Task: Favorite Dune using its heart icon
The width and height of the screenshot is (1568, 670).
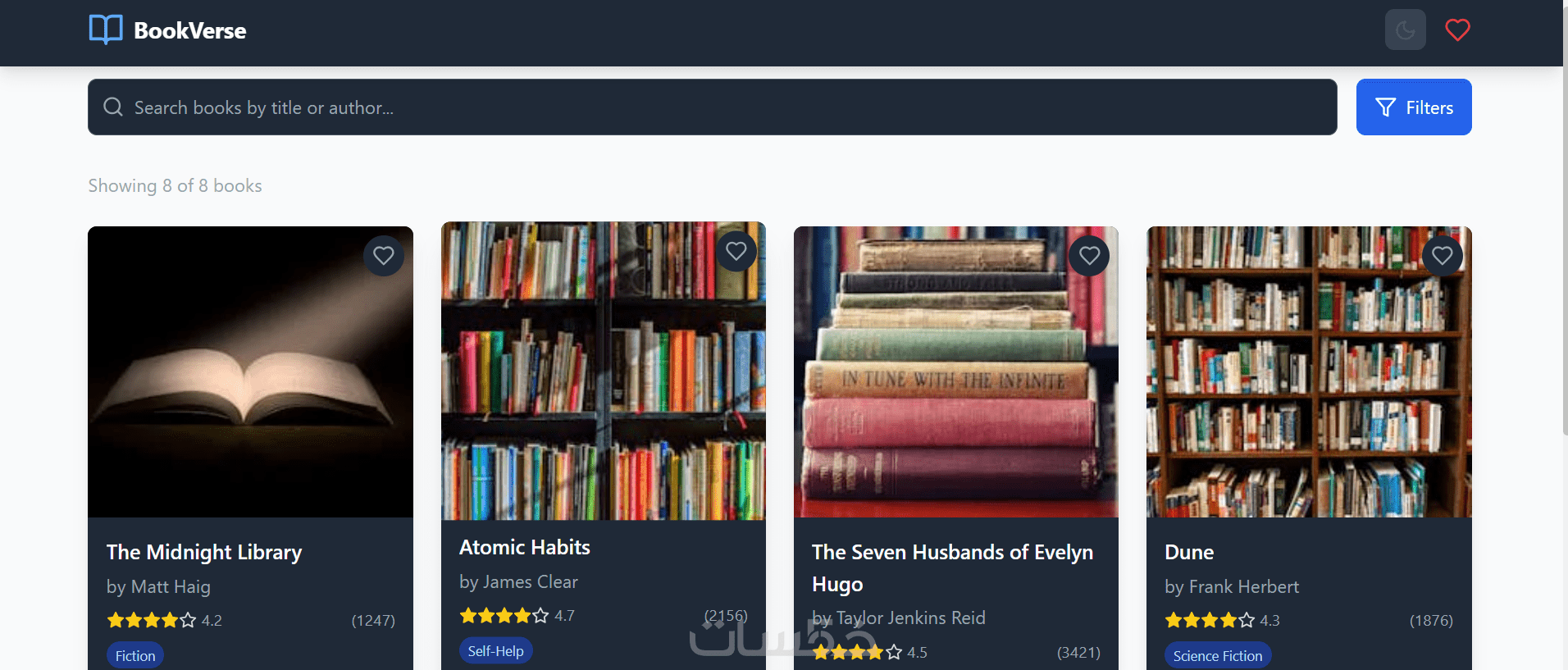Action: click(1443, 256)
